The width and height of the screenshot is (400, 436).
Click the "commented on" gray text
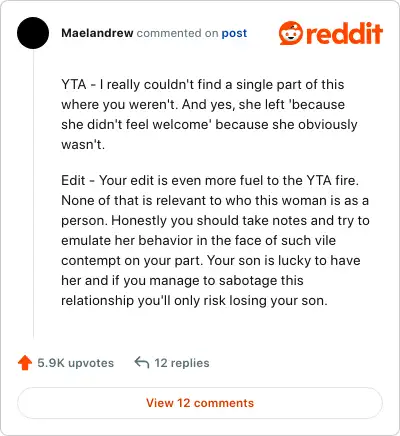[x=177, y=33]
